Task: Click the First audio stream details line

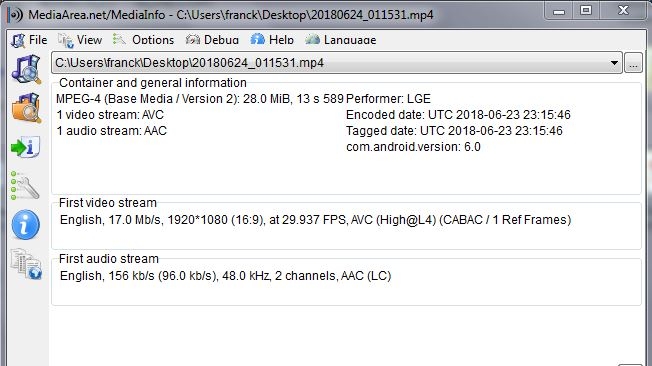Action: tap(225, 276)
